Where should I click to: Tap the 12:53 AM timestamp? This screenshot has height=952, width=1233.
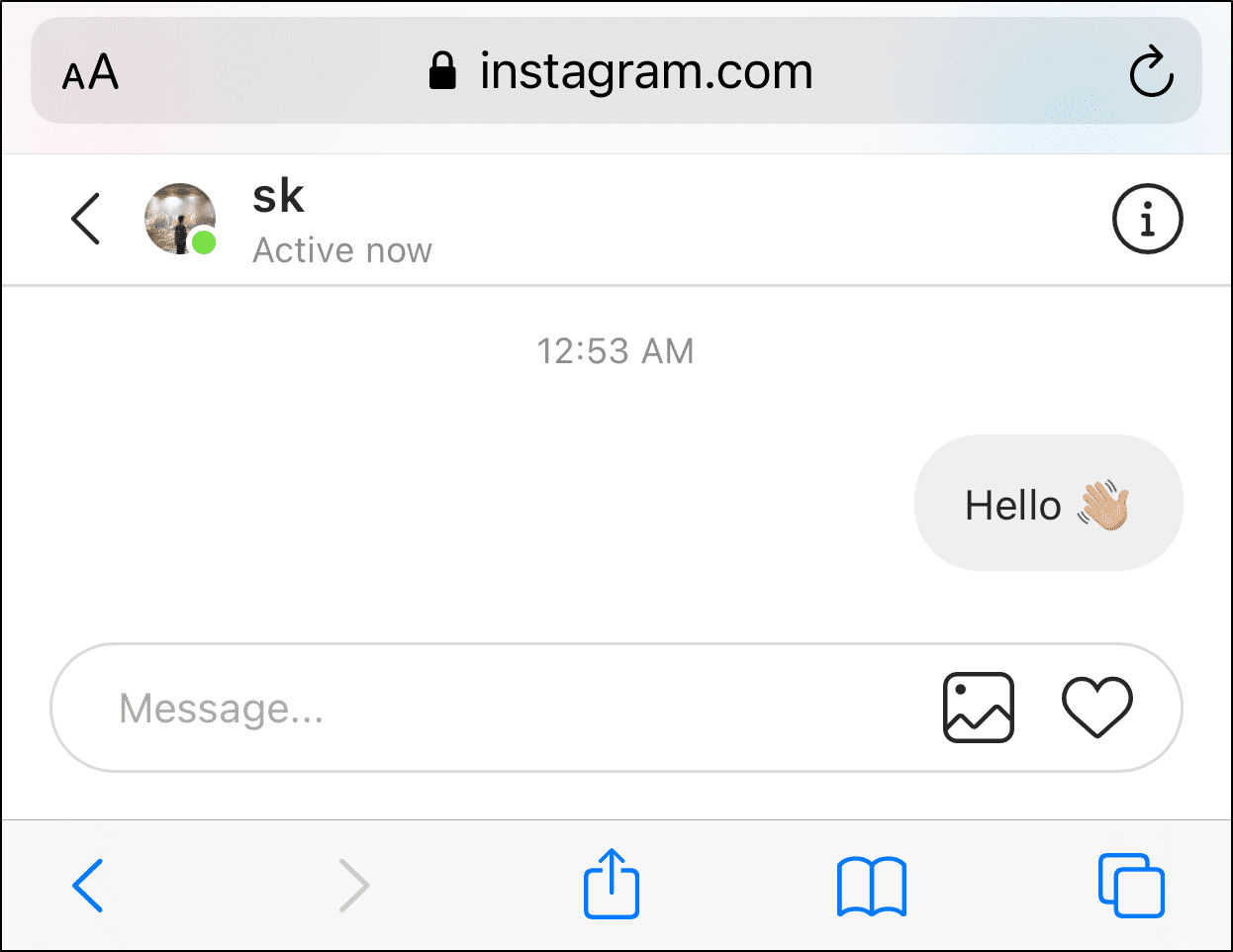[616, 351]
